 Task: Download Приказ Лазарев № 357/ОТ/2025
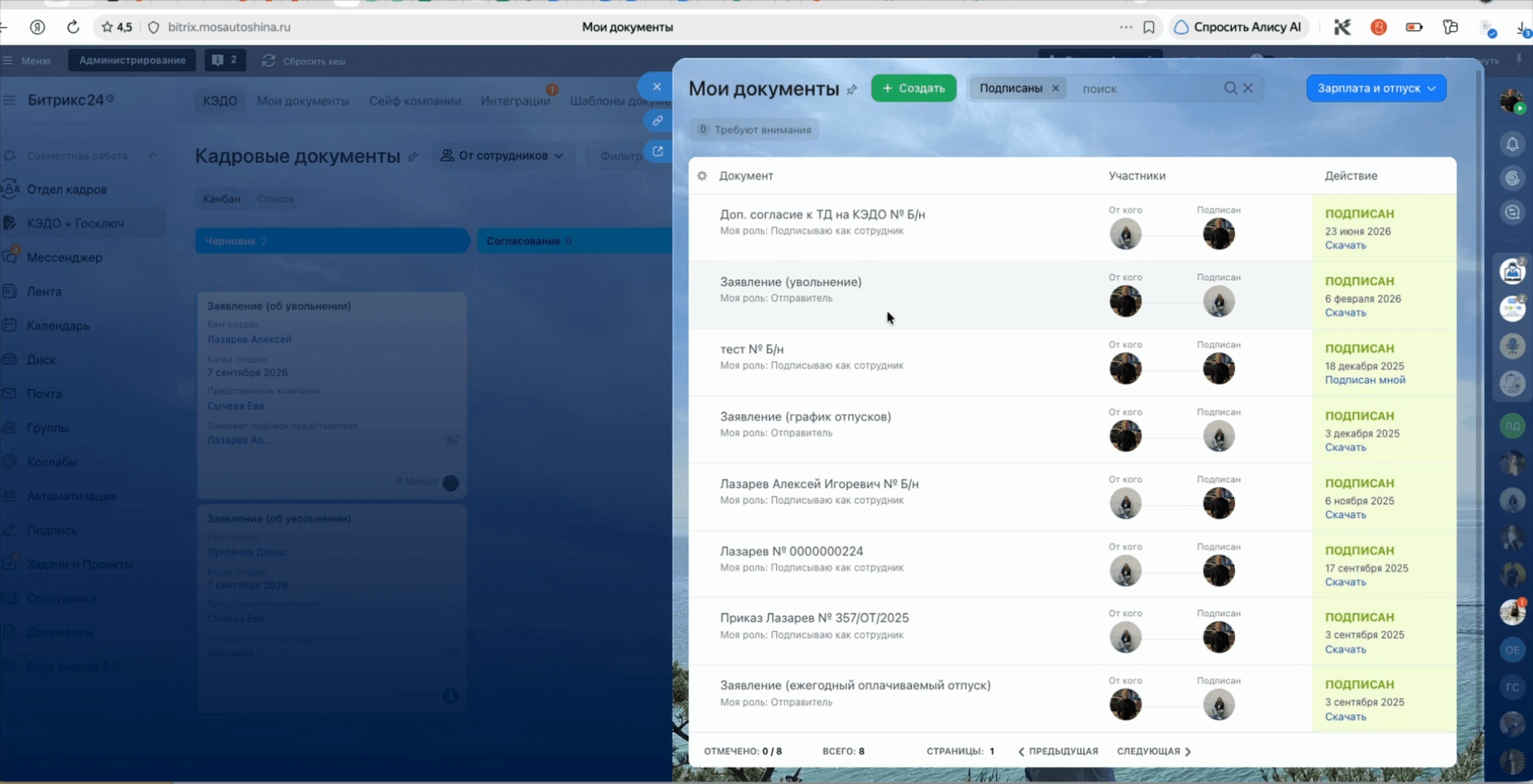point(1345,649)
